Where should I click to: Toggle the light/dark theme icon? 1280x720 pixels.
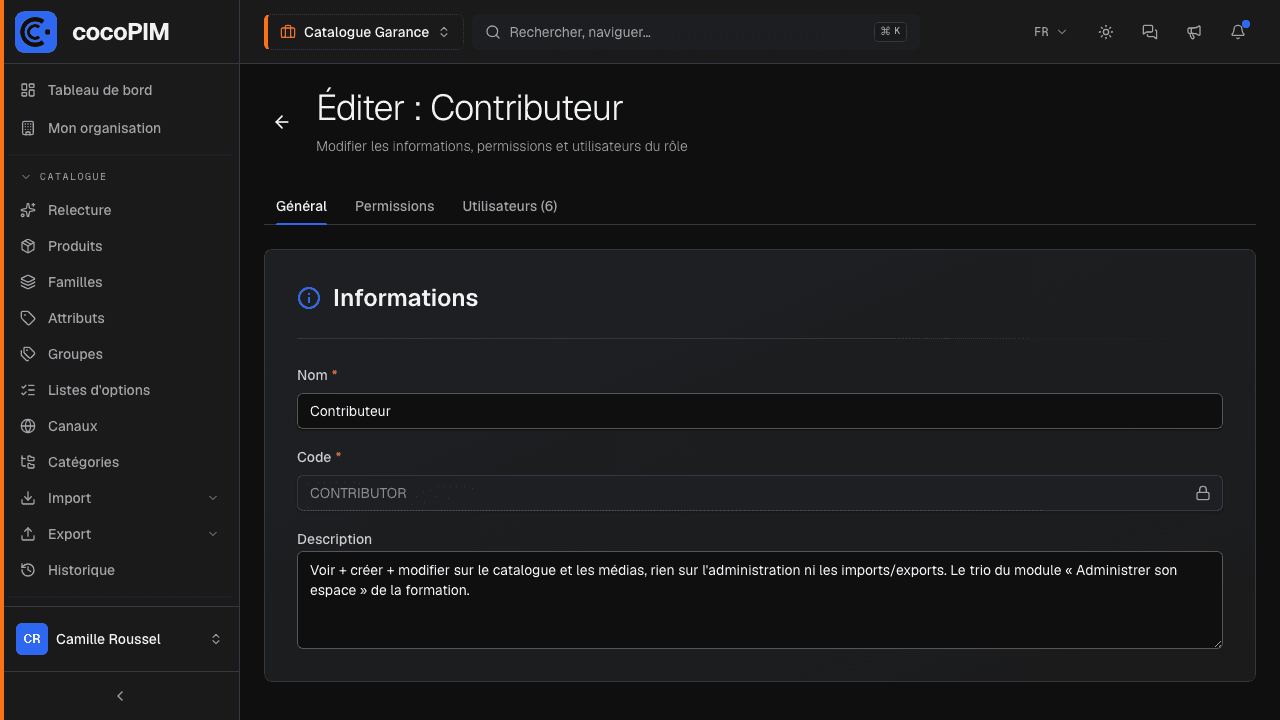(1106, 32)
